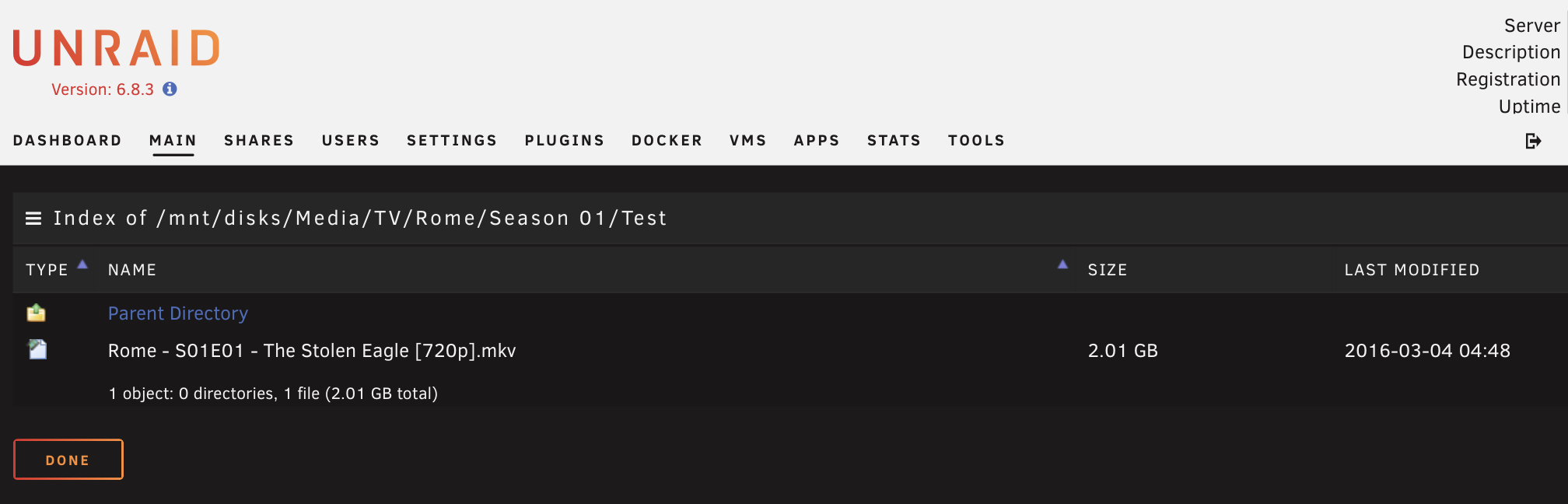The image size is (1568, 504).
Task: Click the logout icon
Action: (x=1533, y=141)
